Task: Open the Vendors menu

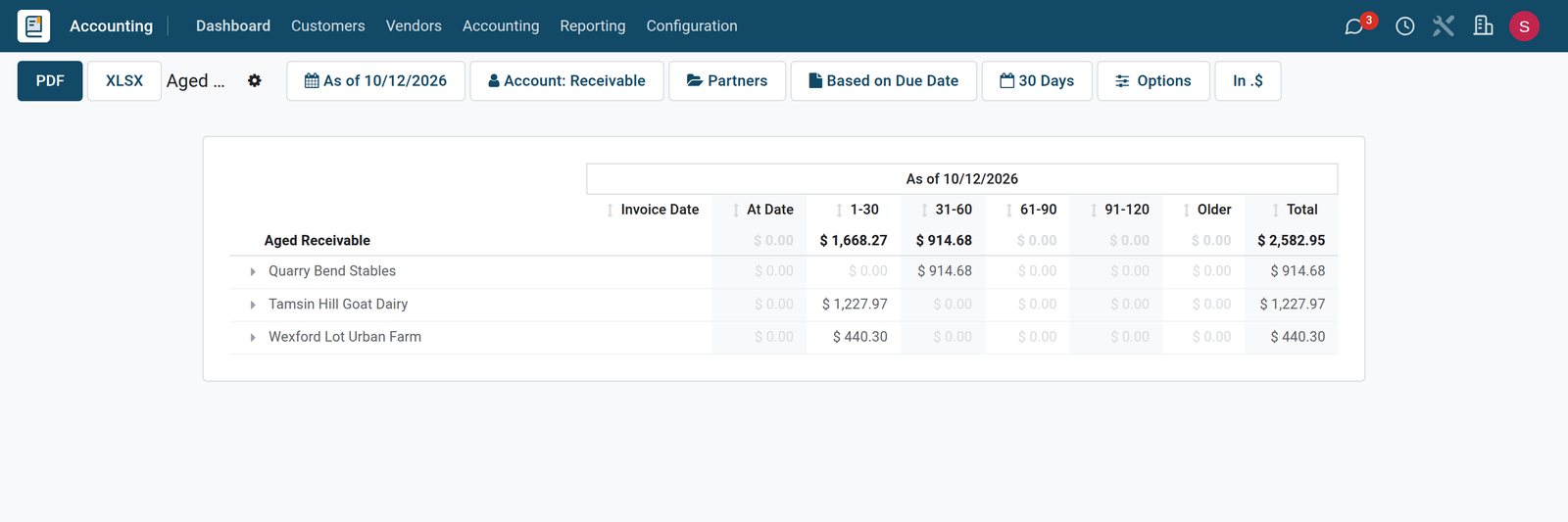Action: coord(414,25)
